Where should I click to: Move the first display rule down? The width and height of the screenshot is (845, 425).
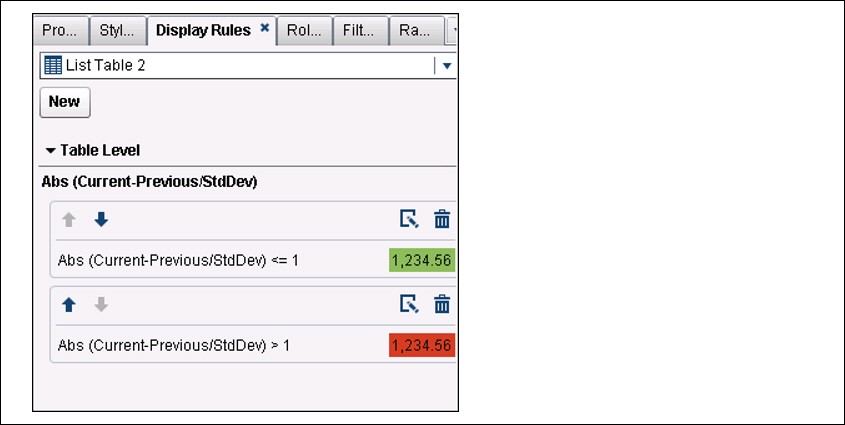click(100, 219)
